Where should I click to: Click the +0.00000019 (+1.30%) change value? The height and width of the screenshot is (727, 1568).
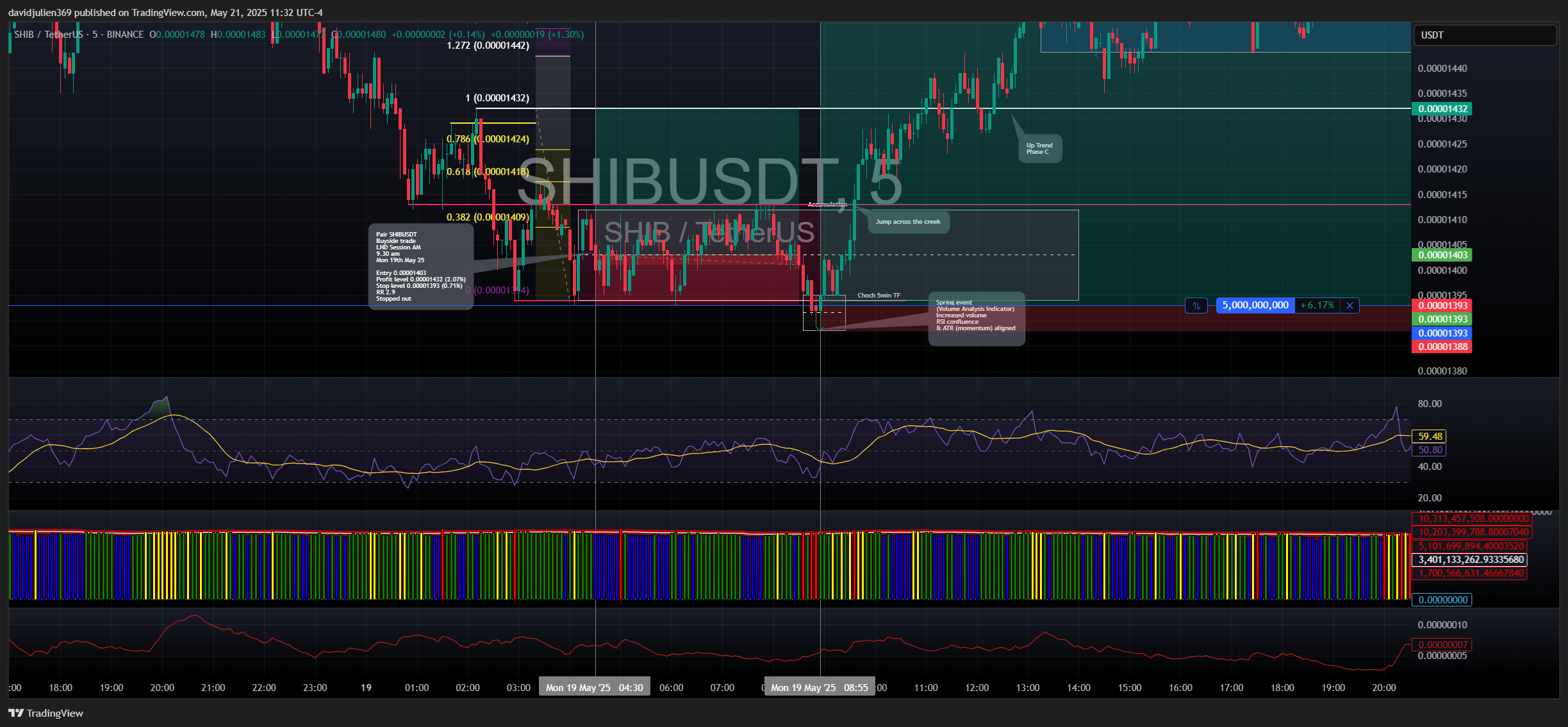tap(538, 35)
